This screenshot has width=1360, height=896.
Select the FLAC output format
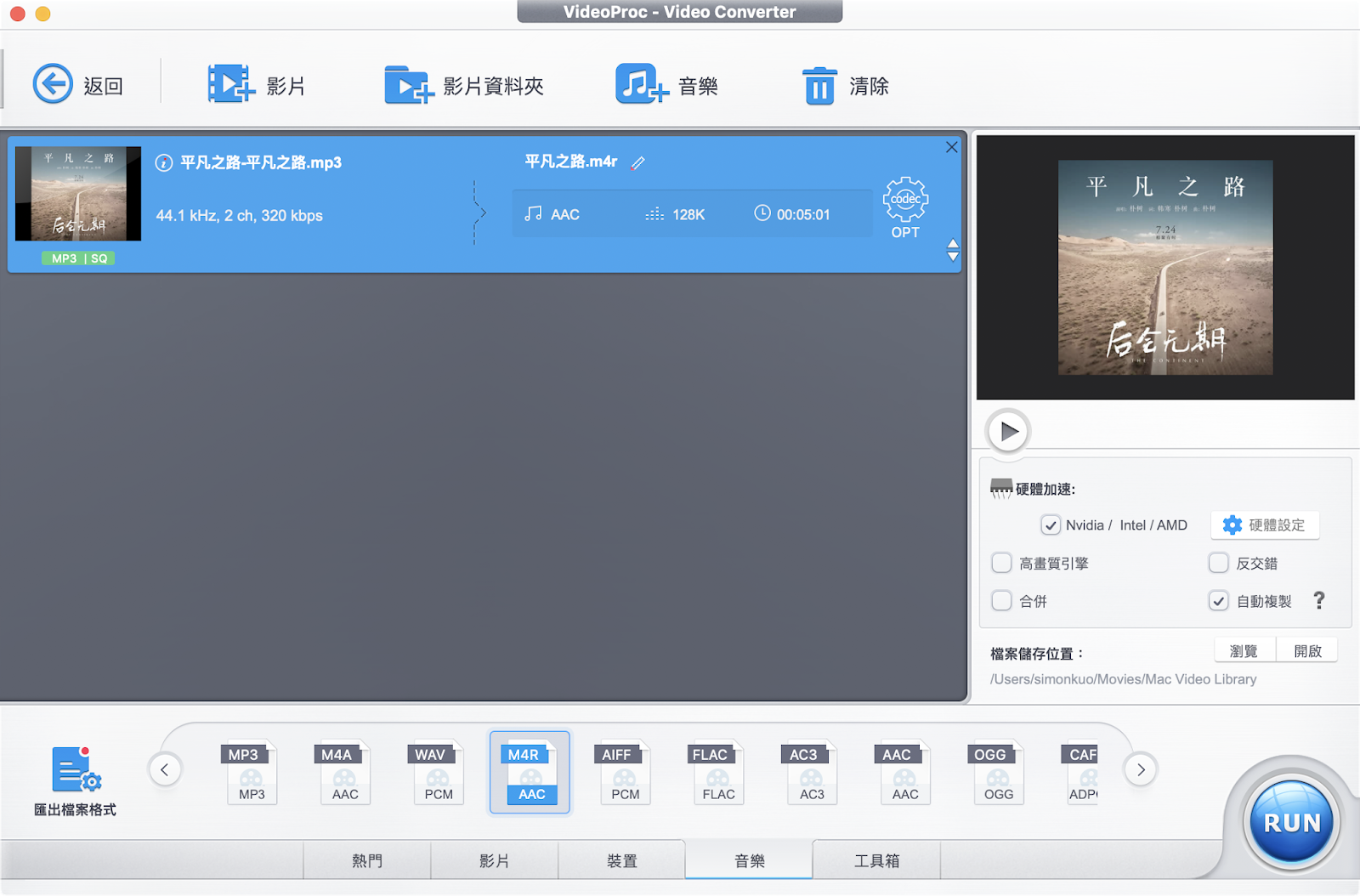pyautogui.click(x=717, y=773)
